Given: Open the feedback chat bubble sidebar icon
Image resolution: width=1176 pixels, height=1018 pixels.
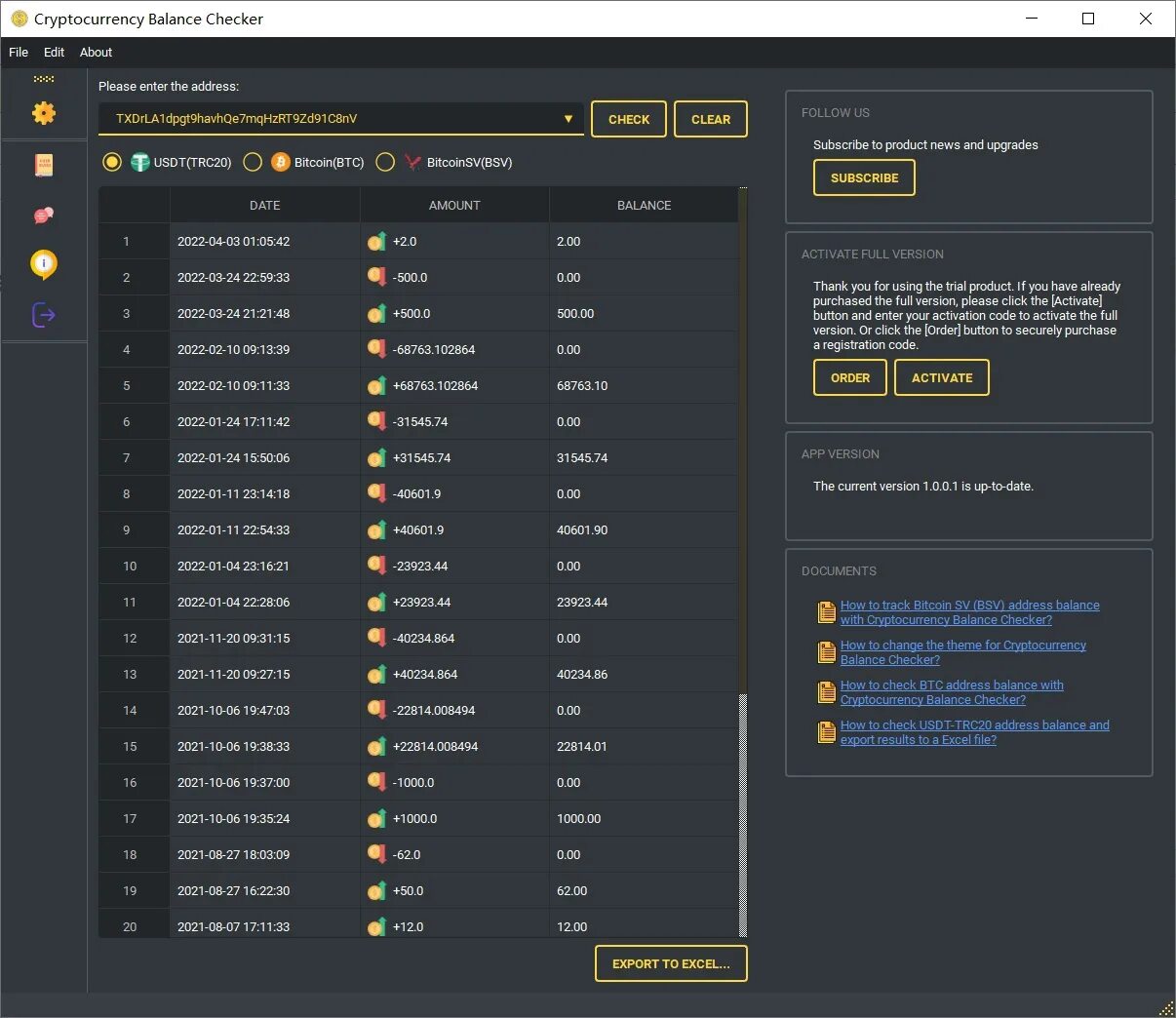Looking at the screenshot, I should 44,215.
